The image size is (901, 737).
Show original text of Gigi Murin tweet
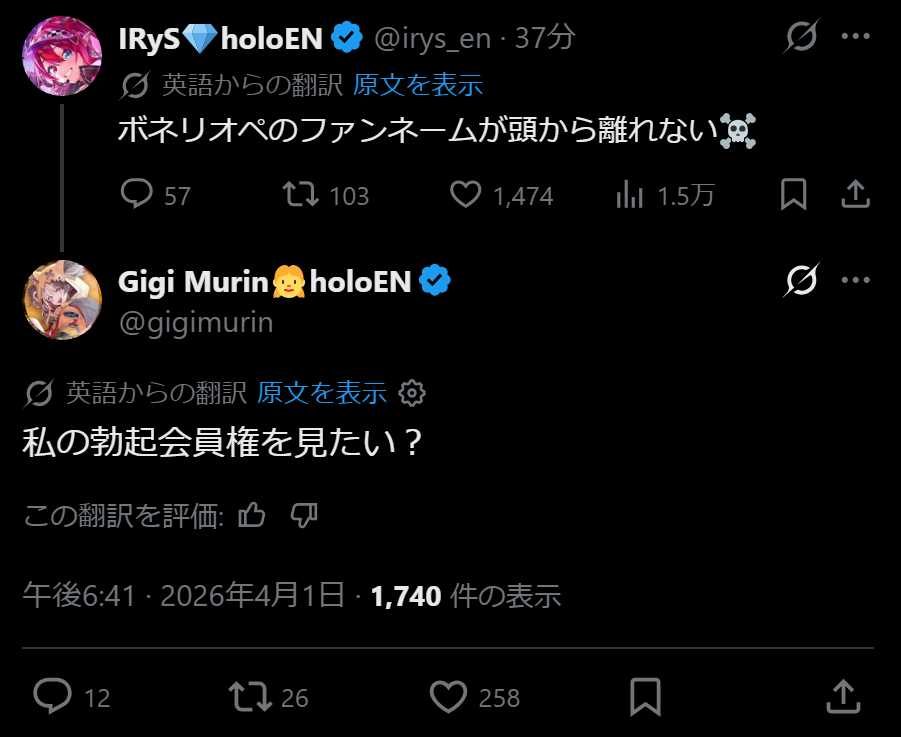322,393
